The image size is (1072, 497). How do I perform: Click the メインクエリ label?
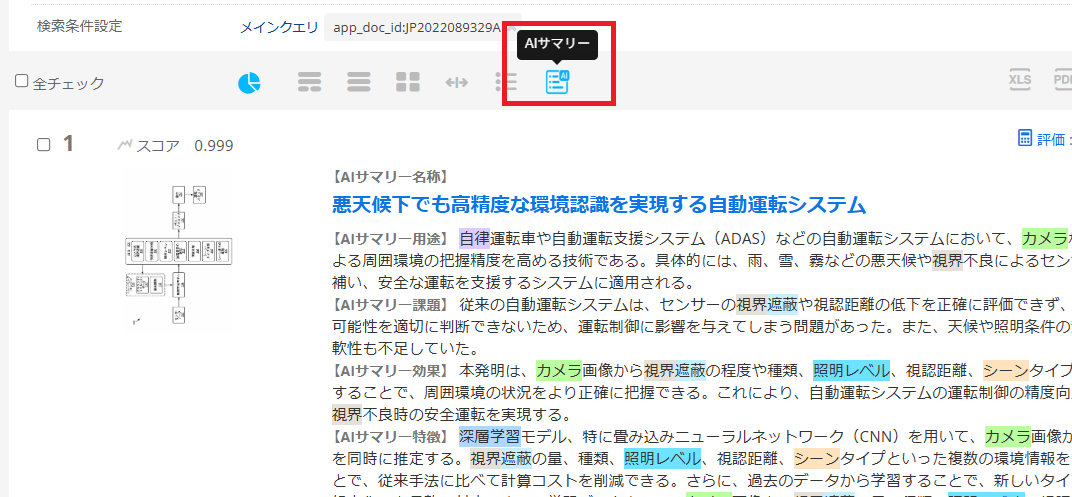(277, 27)
